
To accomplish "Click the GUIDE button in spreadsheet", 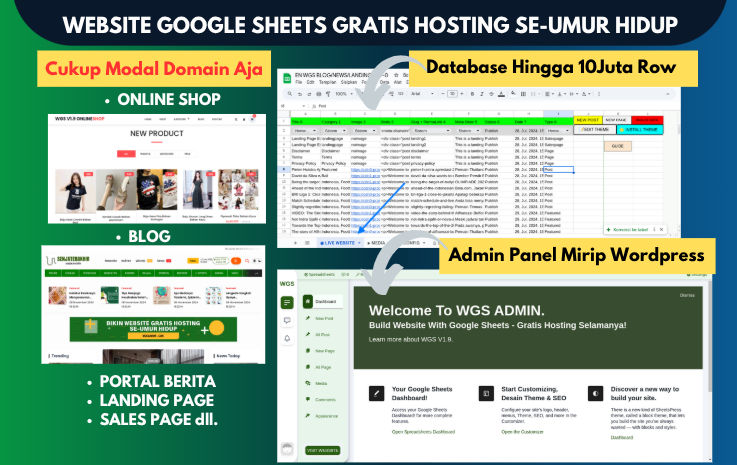I will pos(618,146).
